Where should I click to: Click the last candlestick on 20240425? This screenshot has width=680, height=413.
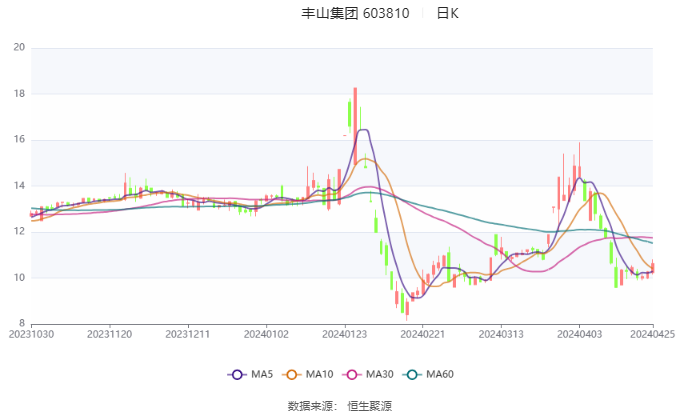(x=653, y=267)
